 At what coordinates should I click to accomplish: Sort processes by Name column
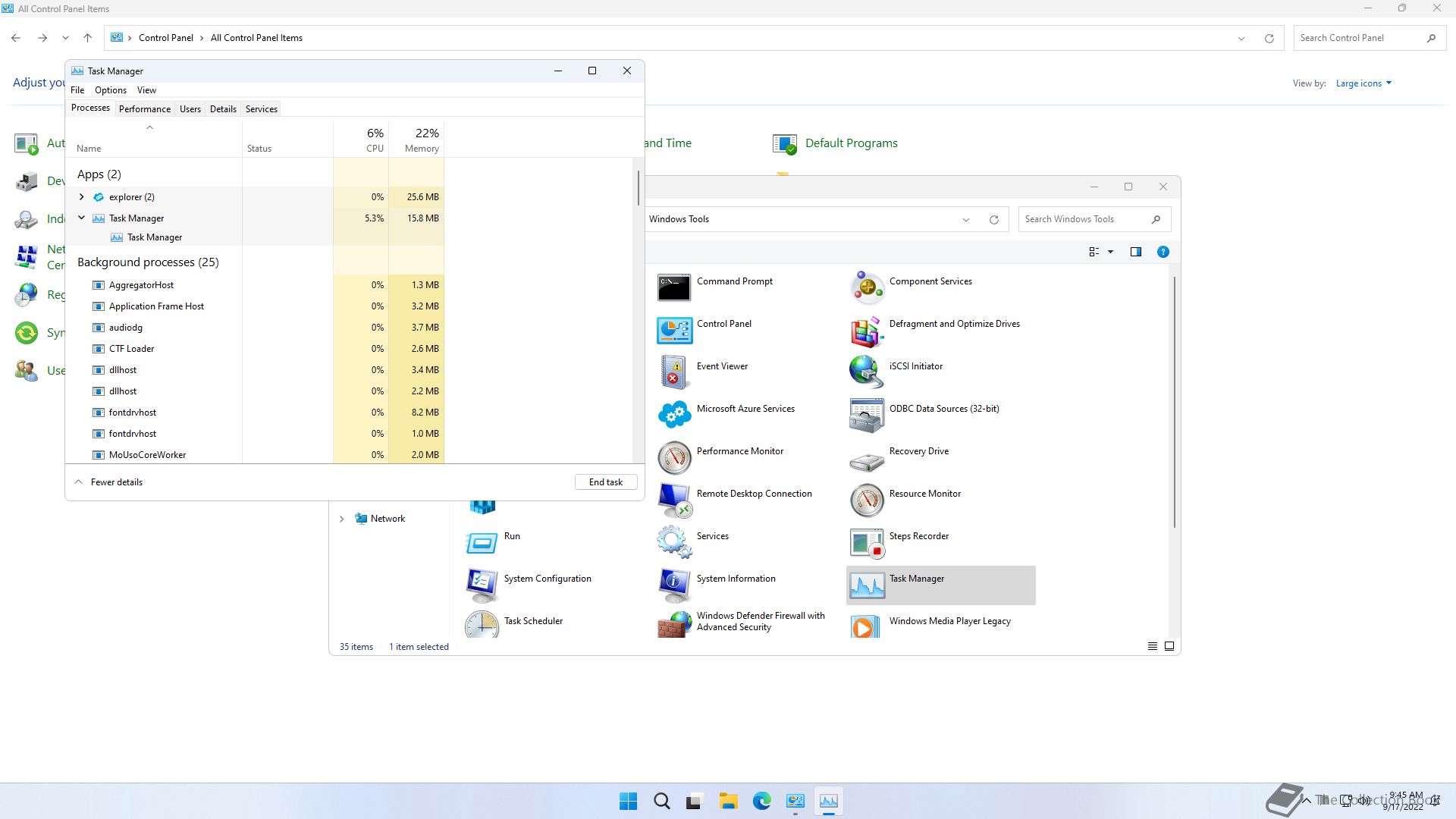click(155, 140)
